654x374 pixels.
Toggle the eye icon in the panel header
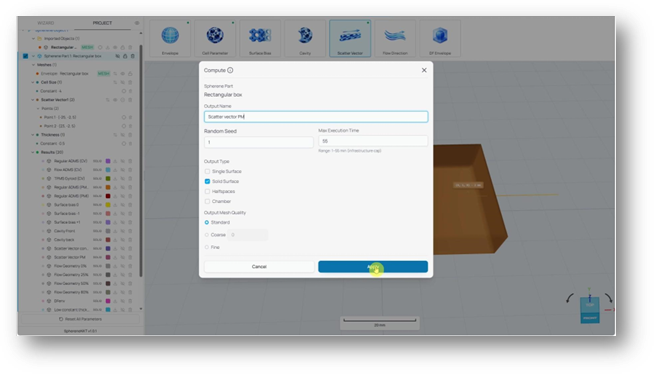(x=137, y=23)
